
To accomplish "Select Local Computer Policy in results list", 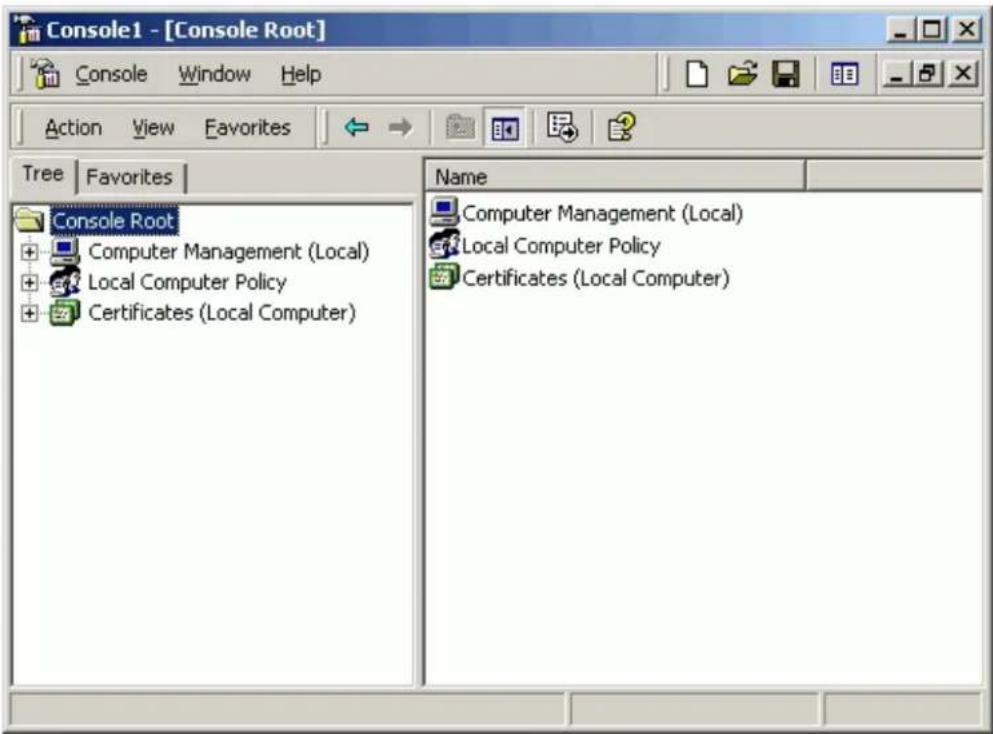I will 561,246.
